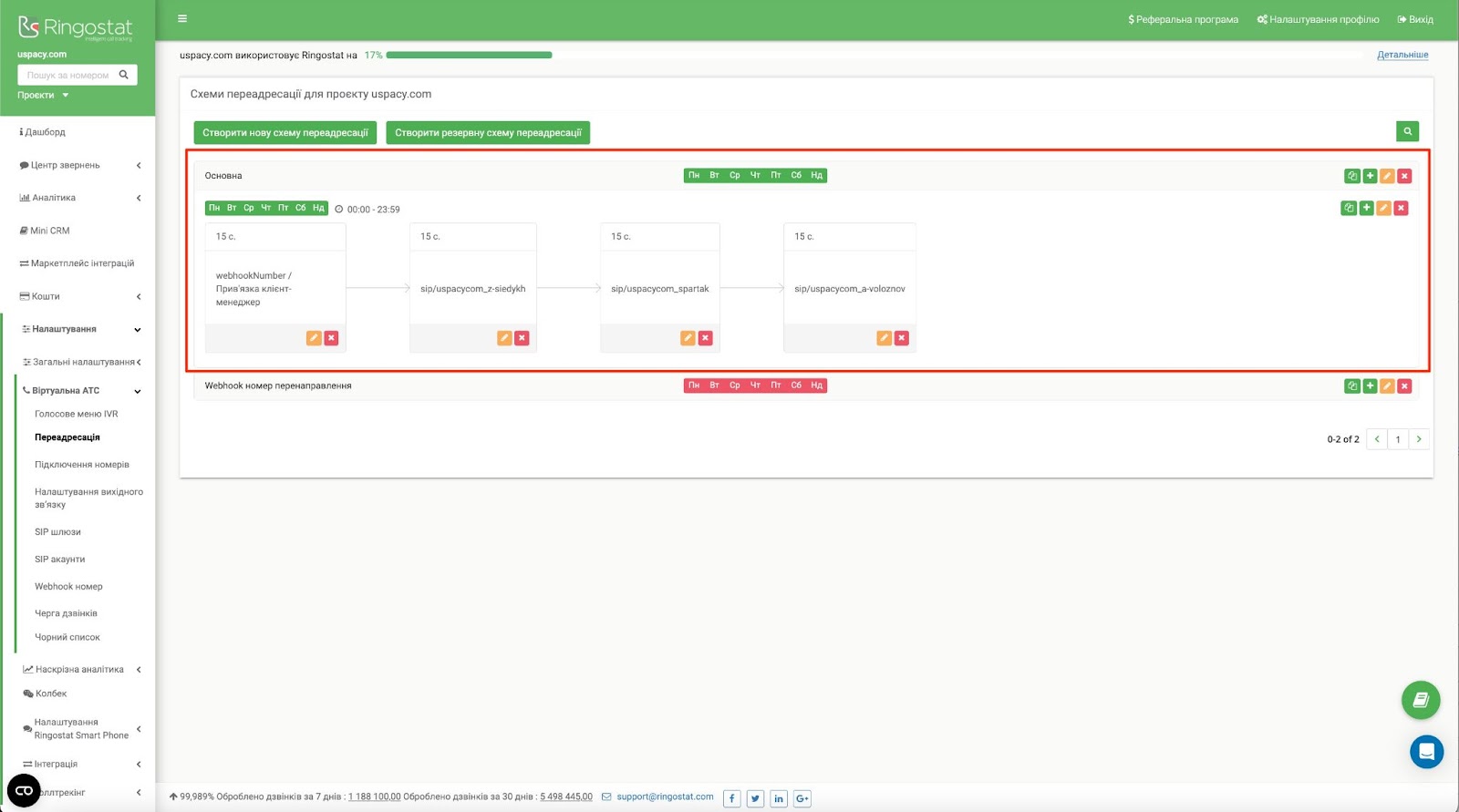Open Webhook номер sidebar item
1459x812 pixels.
click(x=68, y=587)
